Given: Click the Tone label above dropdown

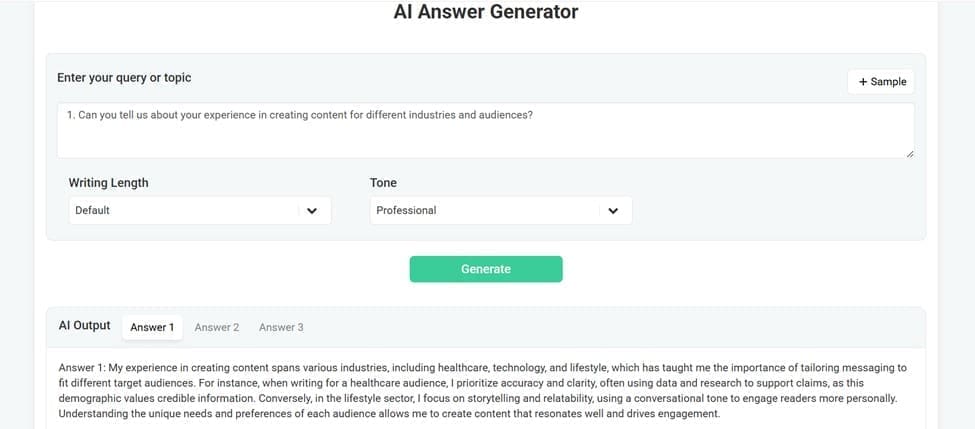Looking at the screenshot, I should coord(383,183).
